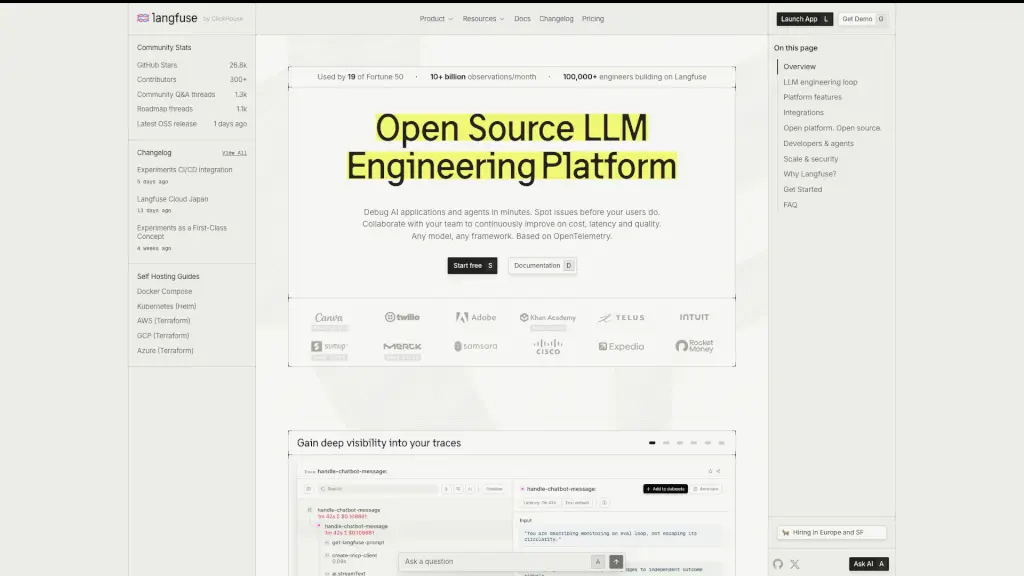Open the Resources dropdown menu

pos(483,19)
